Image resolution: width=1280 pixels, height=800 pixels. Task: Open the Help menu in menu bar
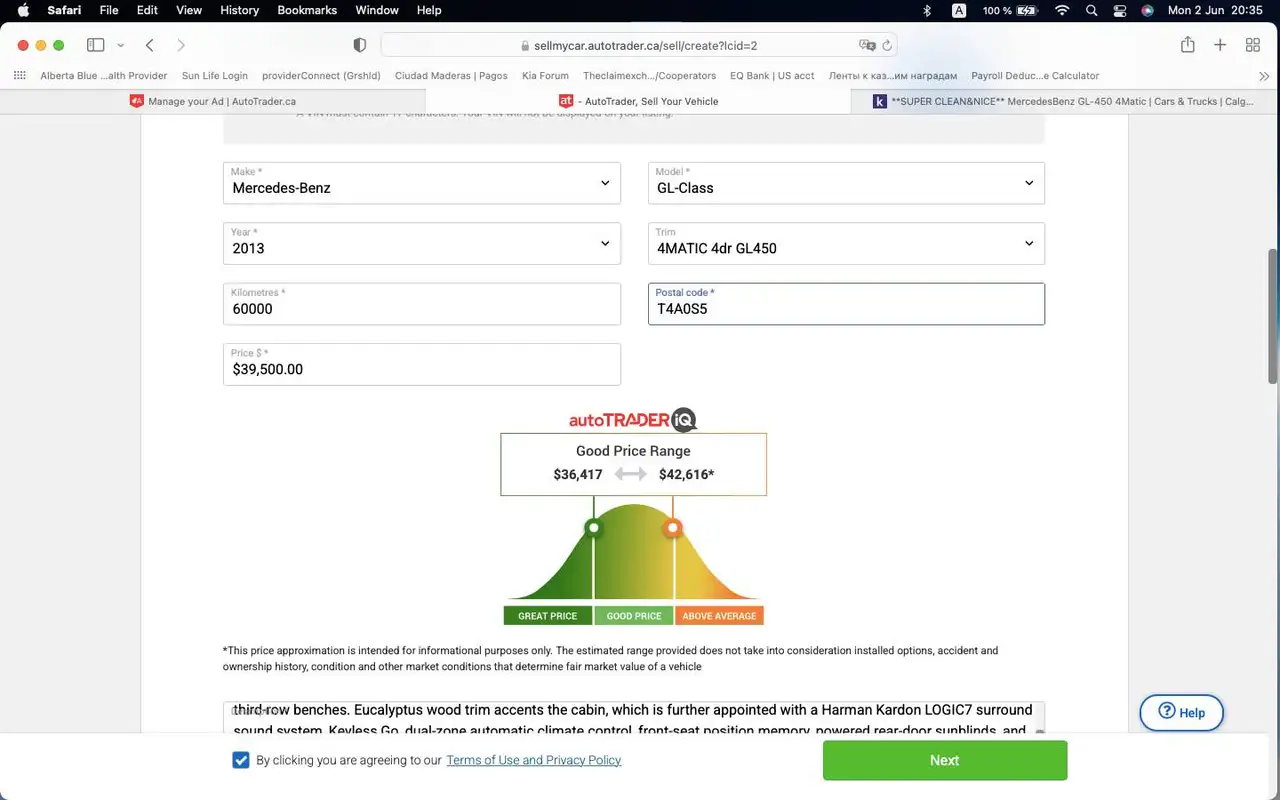coord(429,10)
